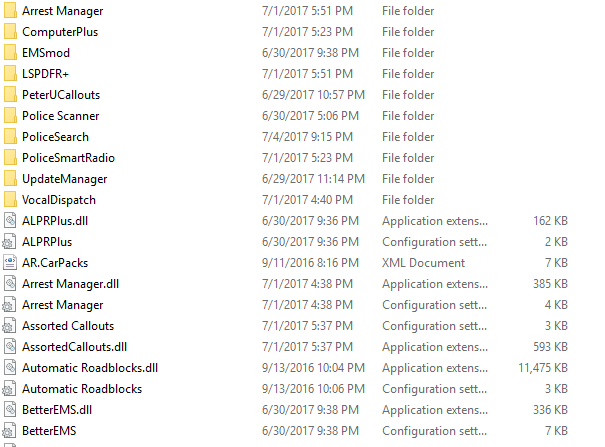Select the Police Scanner folder name
This screenshot has height=447, width=605.
click(x=61, y=116)
